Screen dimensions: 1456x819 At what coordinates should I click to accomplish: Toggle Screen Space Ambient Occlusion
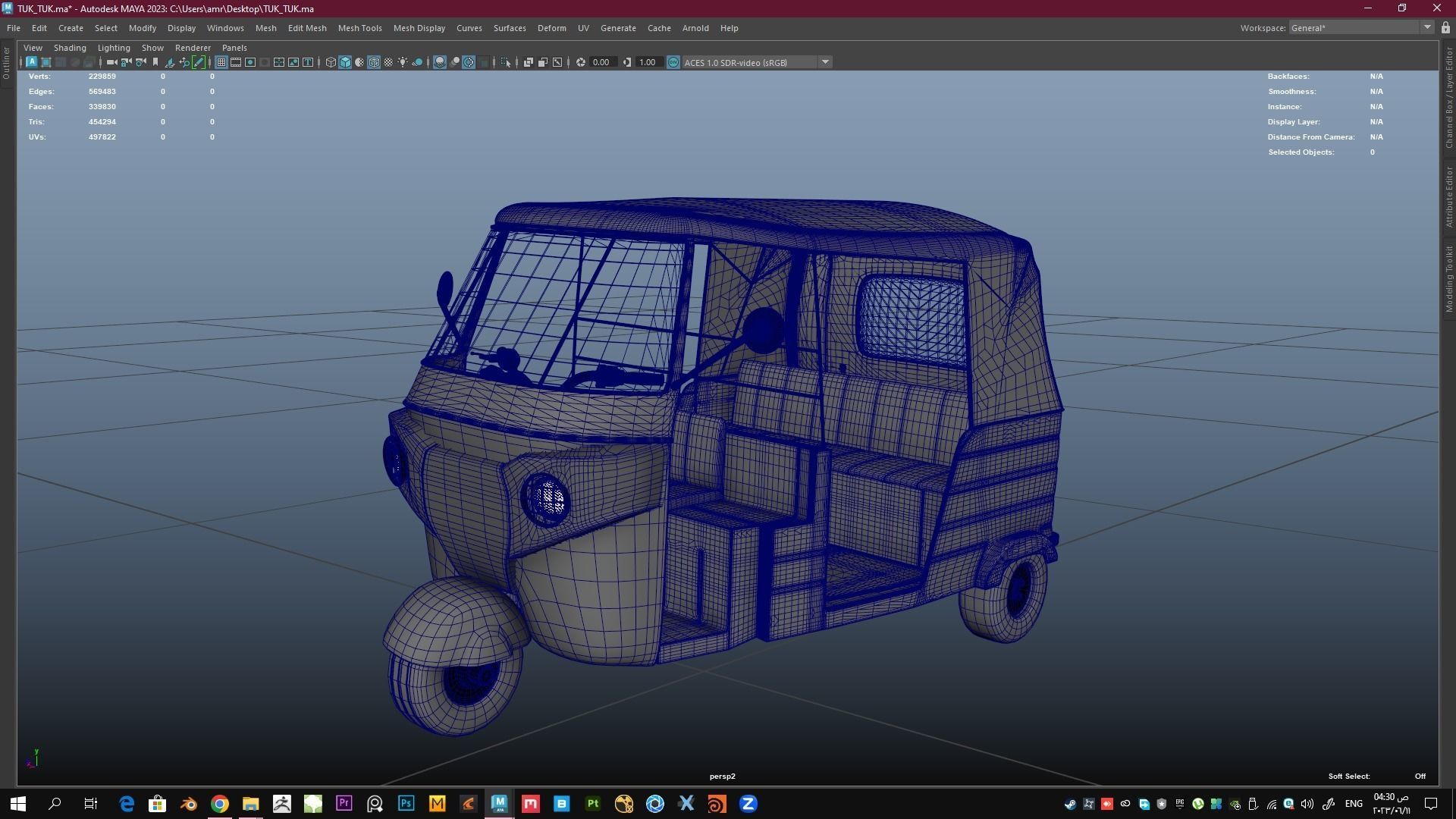(x=440, y=62)
